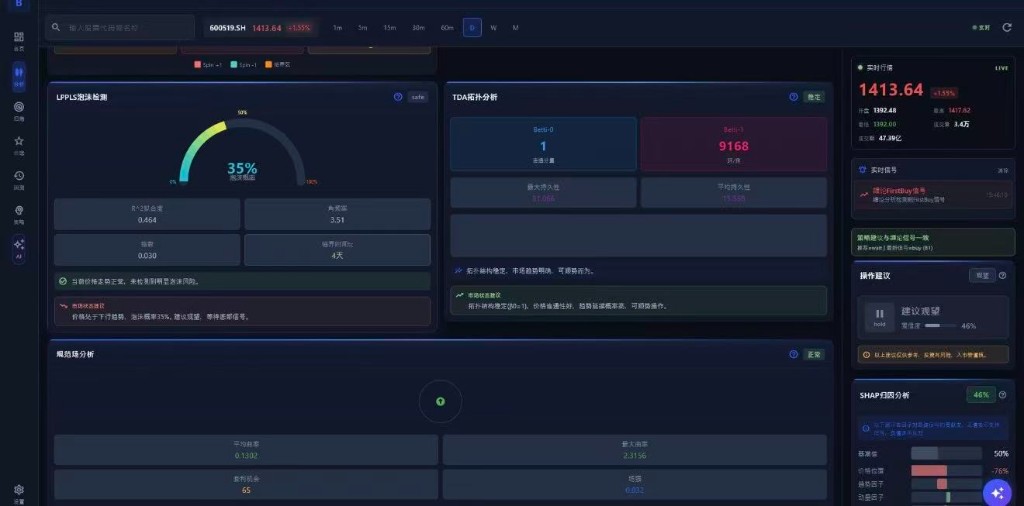Open the settings gear in sidebar
1024x506 pixels.
click(19, 489)
